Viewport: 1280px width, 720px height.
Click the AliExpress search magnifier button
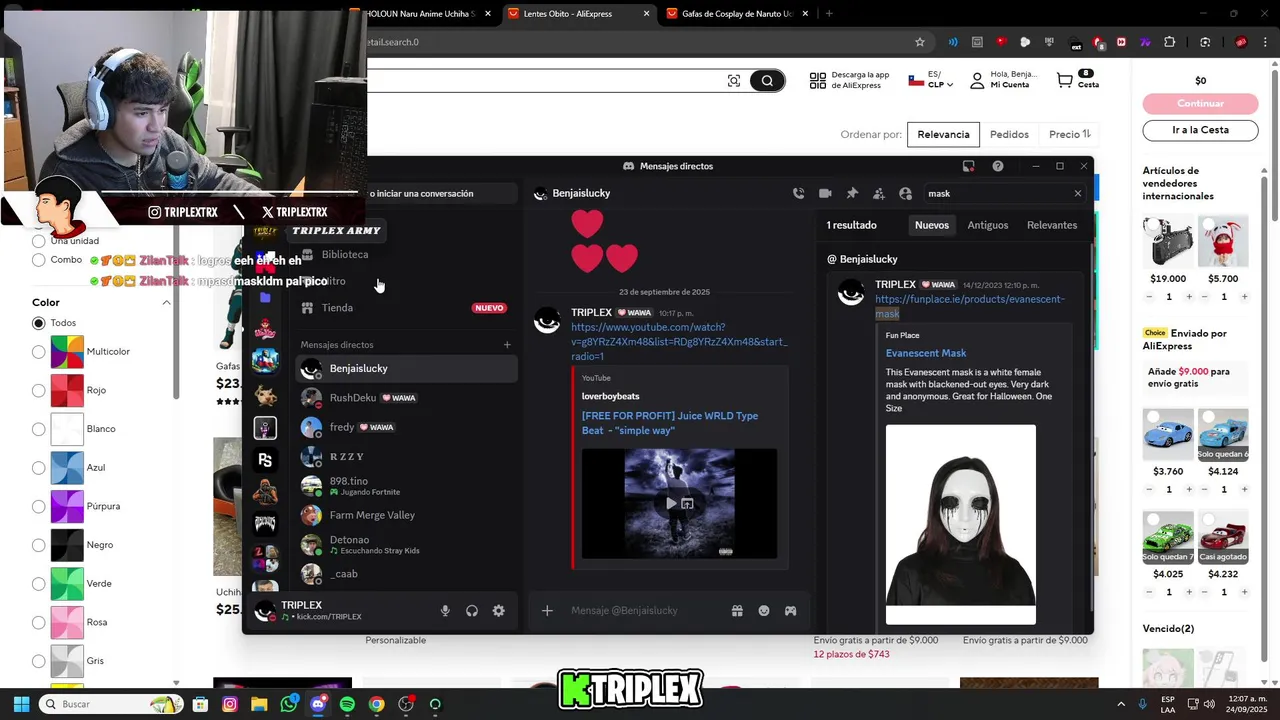coord(767,81)
